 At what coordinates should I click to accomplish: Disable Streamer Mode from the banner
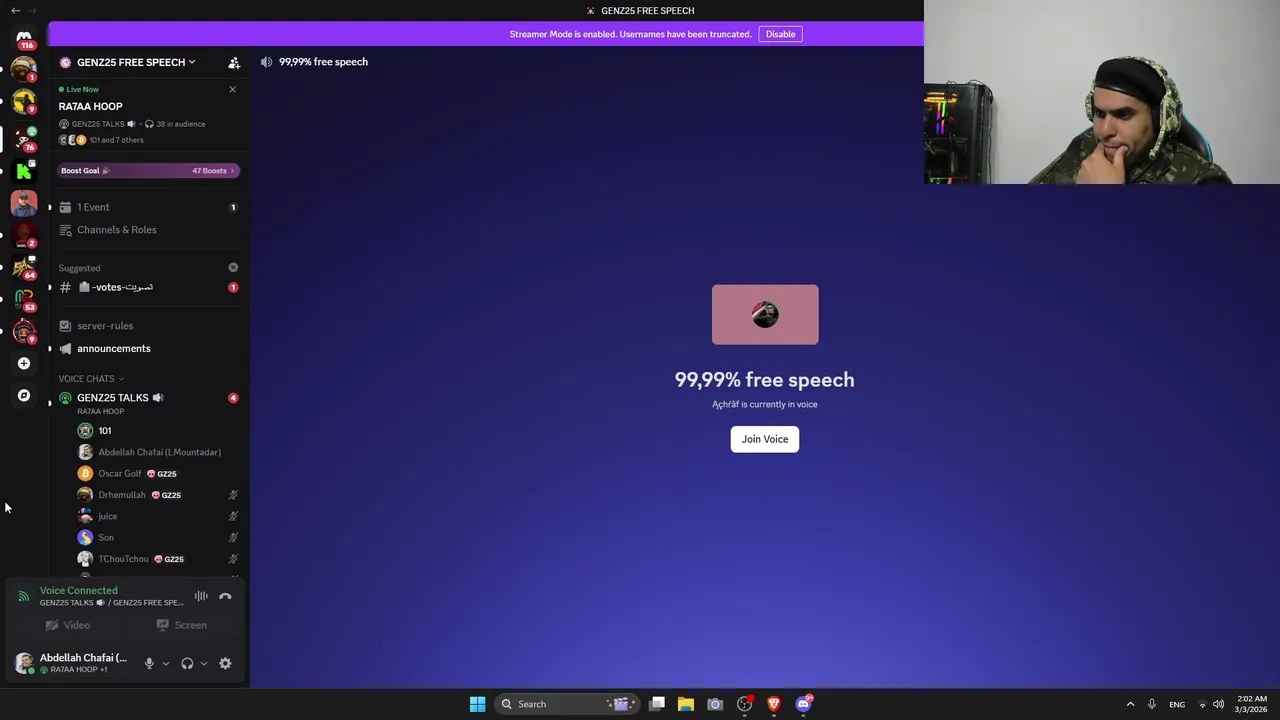point(780,34)
